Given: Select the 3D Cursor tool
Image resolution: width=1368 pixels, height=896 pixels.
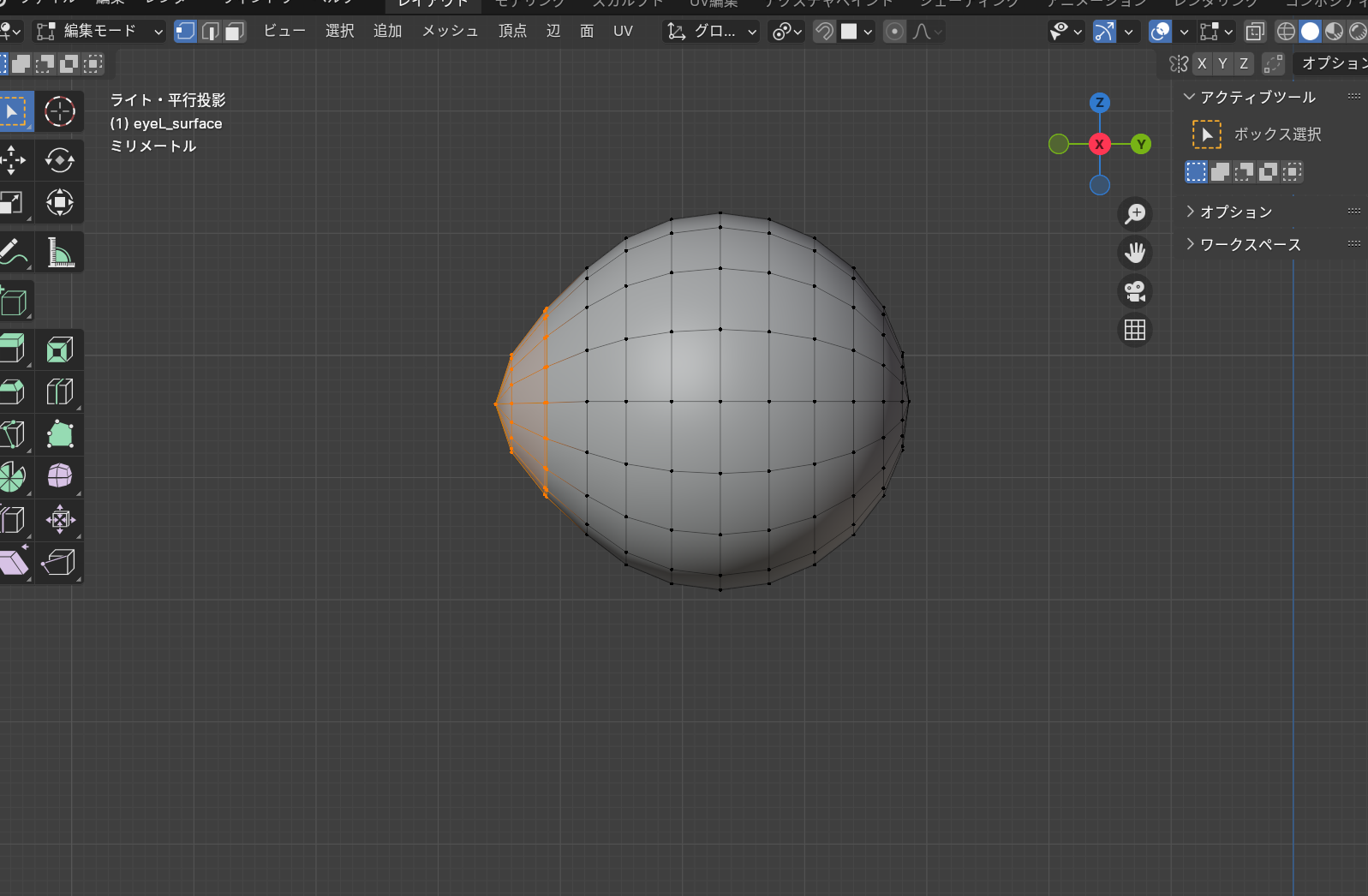Looking at the screenshot, I should [x=59, y=111].
